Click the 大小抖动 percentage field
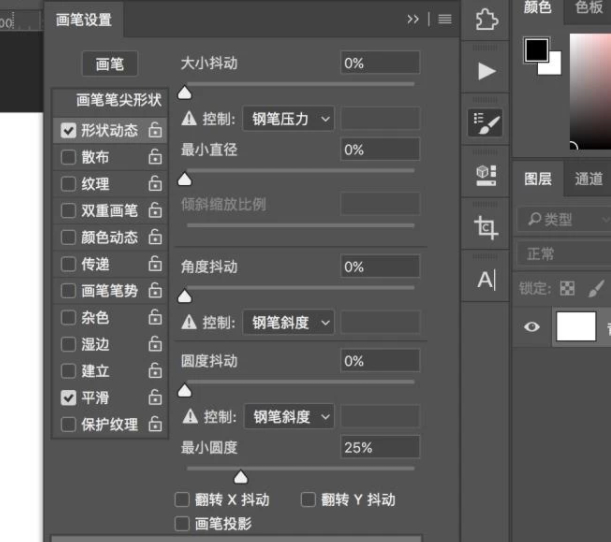The height and width of the screenshot is (542, 611). tap(380, 62)
